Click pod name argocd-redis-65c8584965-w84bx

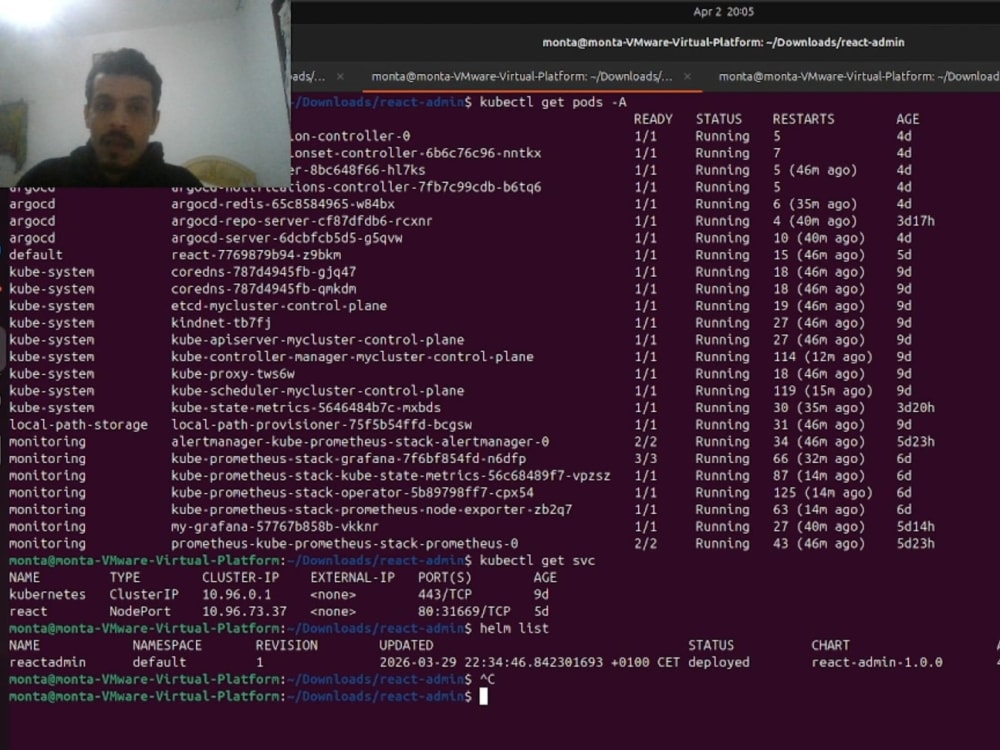[283, 204]
